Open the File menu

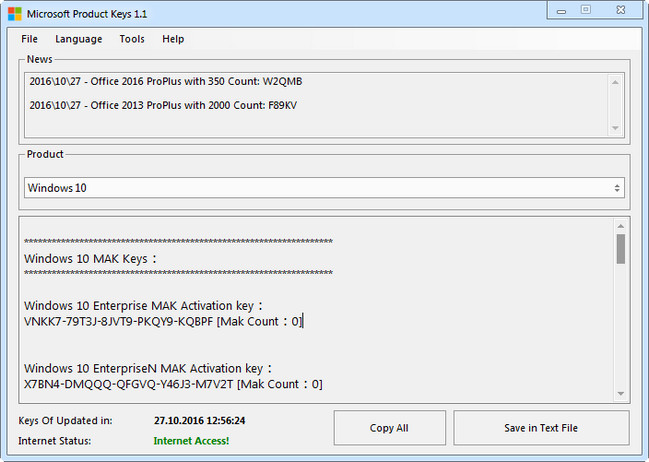(29, 39)
